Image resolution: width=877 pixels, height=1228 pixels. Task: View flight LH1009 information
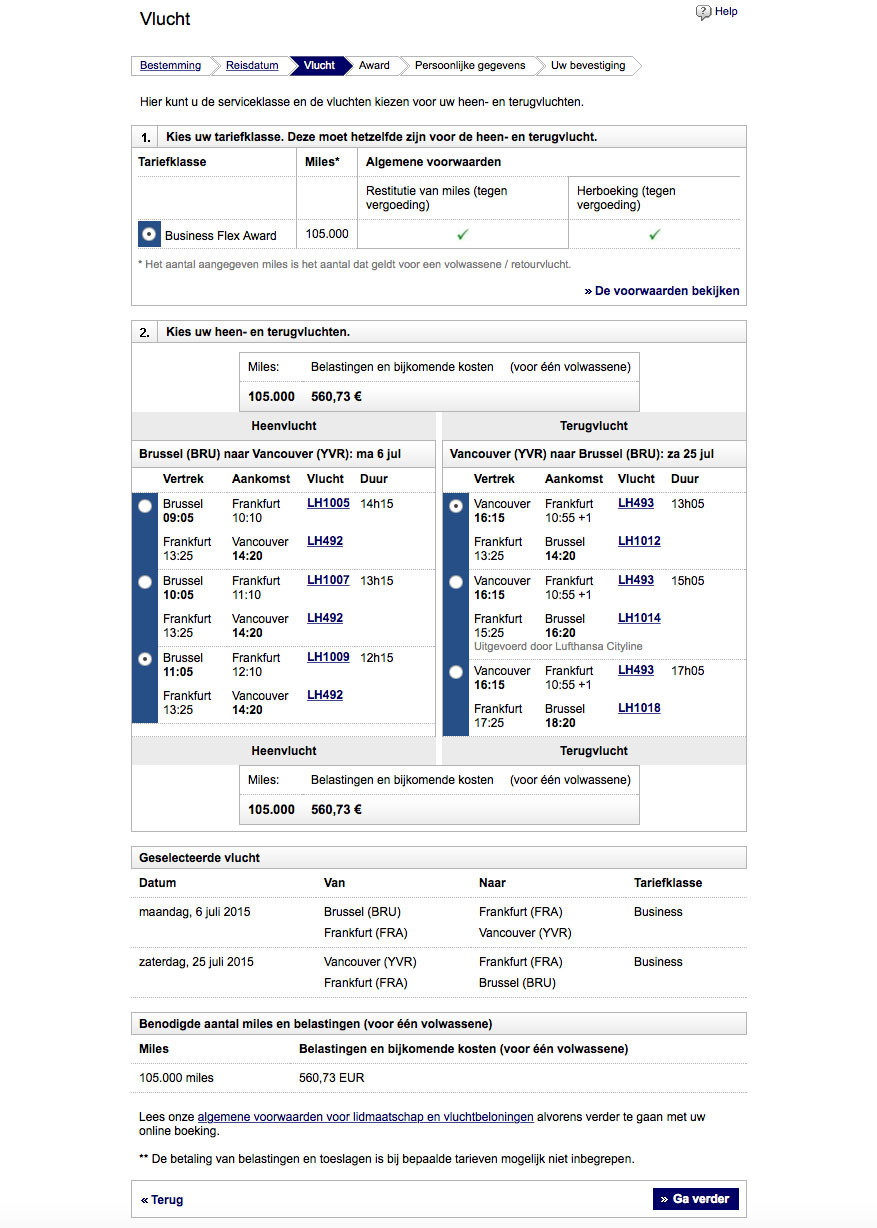328,657
